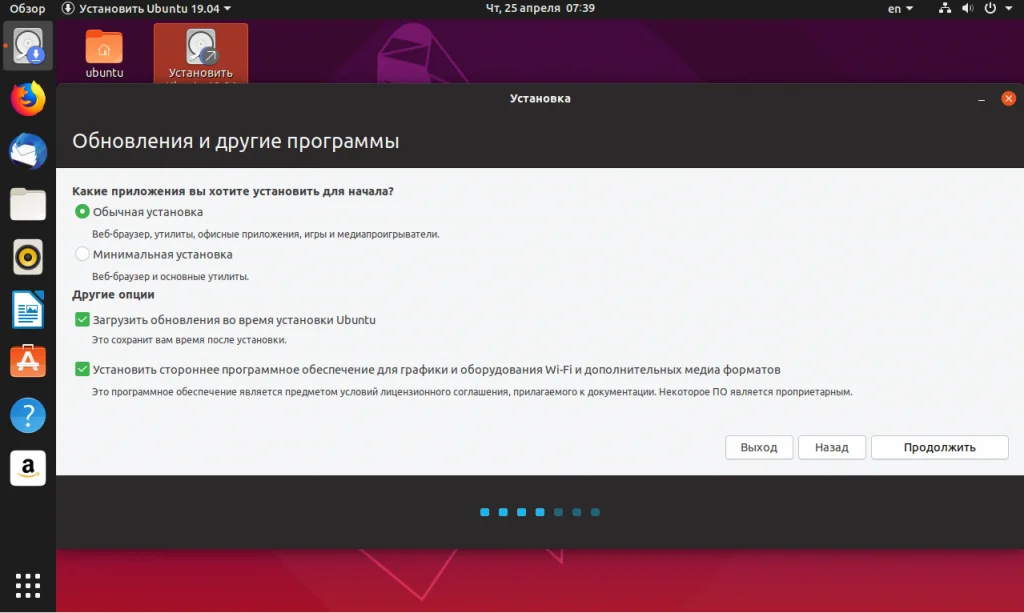Select the Установить Ubuntu desktop shortcut

200,54
